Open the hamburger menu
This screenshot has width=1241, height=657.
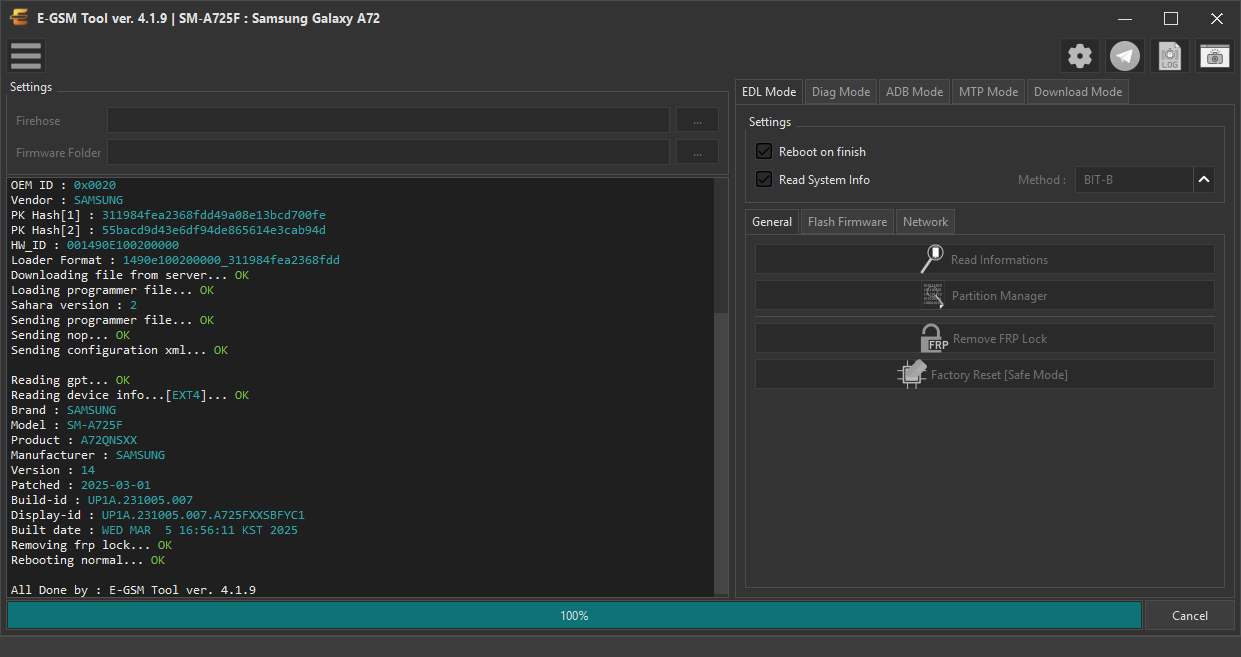click(26, 56)
